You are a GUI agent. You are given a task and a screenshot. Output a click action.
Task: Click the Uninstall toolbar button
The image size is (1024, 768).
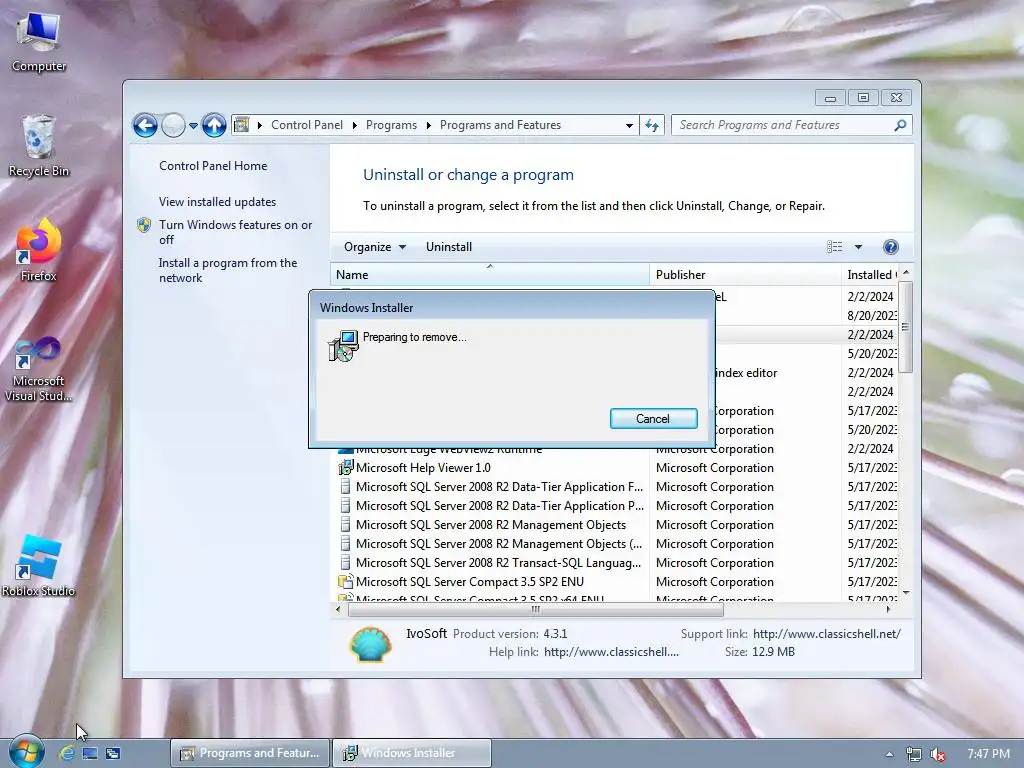[x=449, y=247]
